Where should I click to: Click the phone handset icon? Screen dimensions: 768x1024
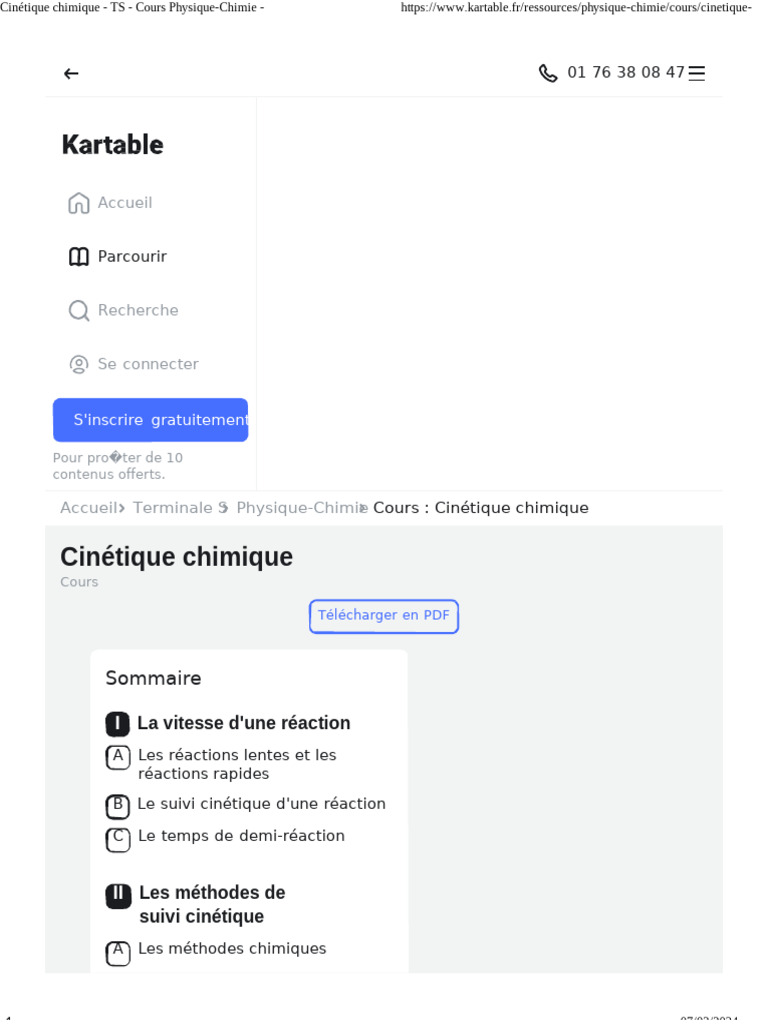pos(548,73)
